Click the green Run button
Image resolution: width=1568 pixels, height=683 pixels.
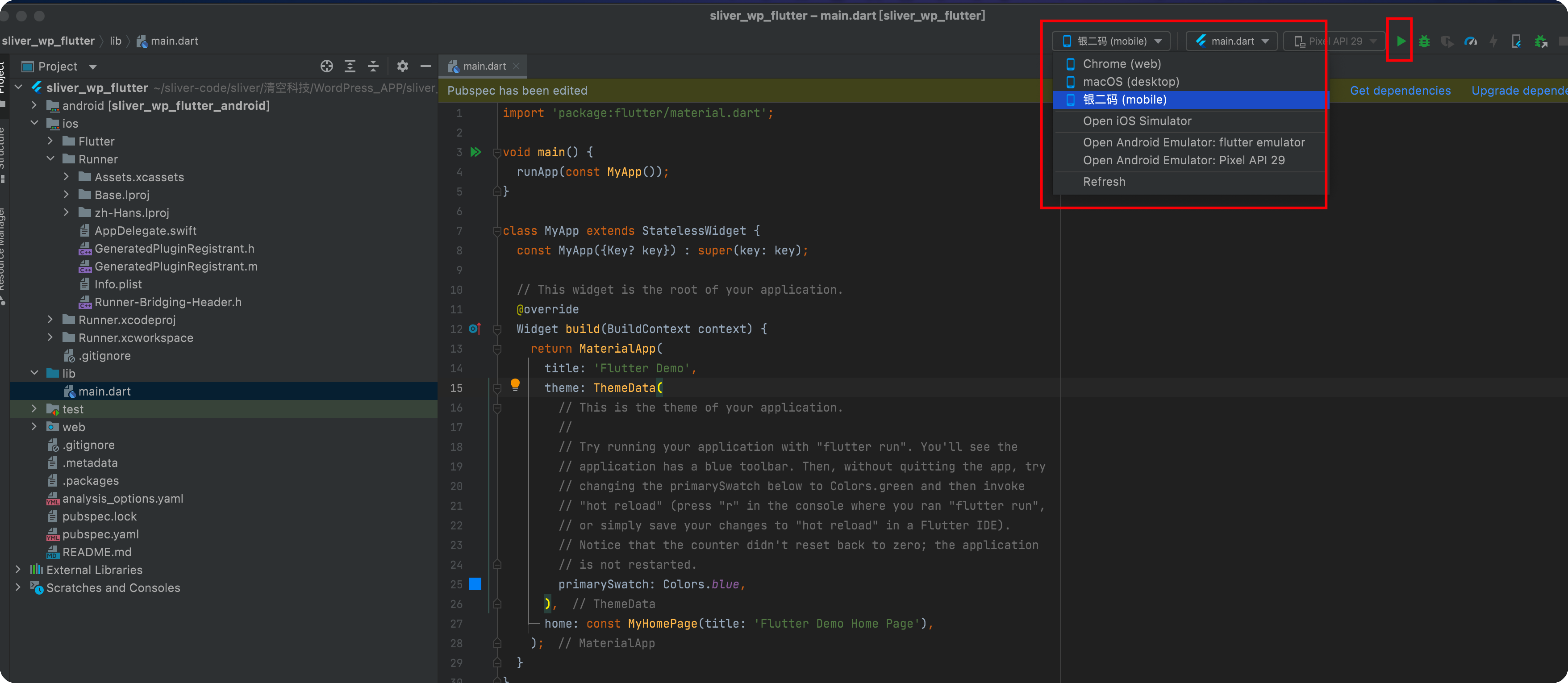pyautogui.click(x=1401, y=41)
